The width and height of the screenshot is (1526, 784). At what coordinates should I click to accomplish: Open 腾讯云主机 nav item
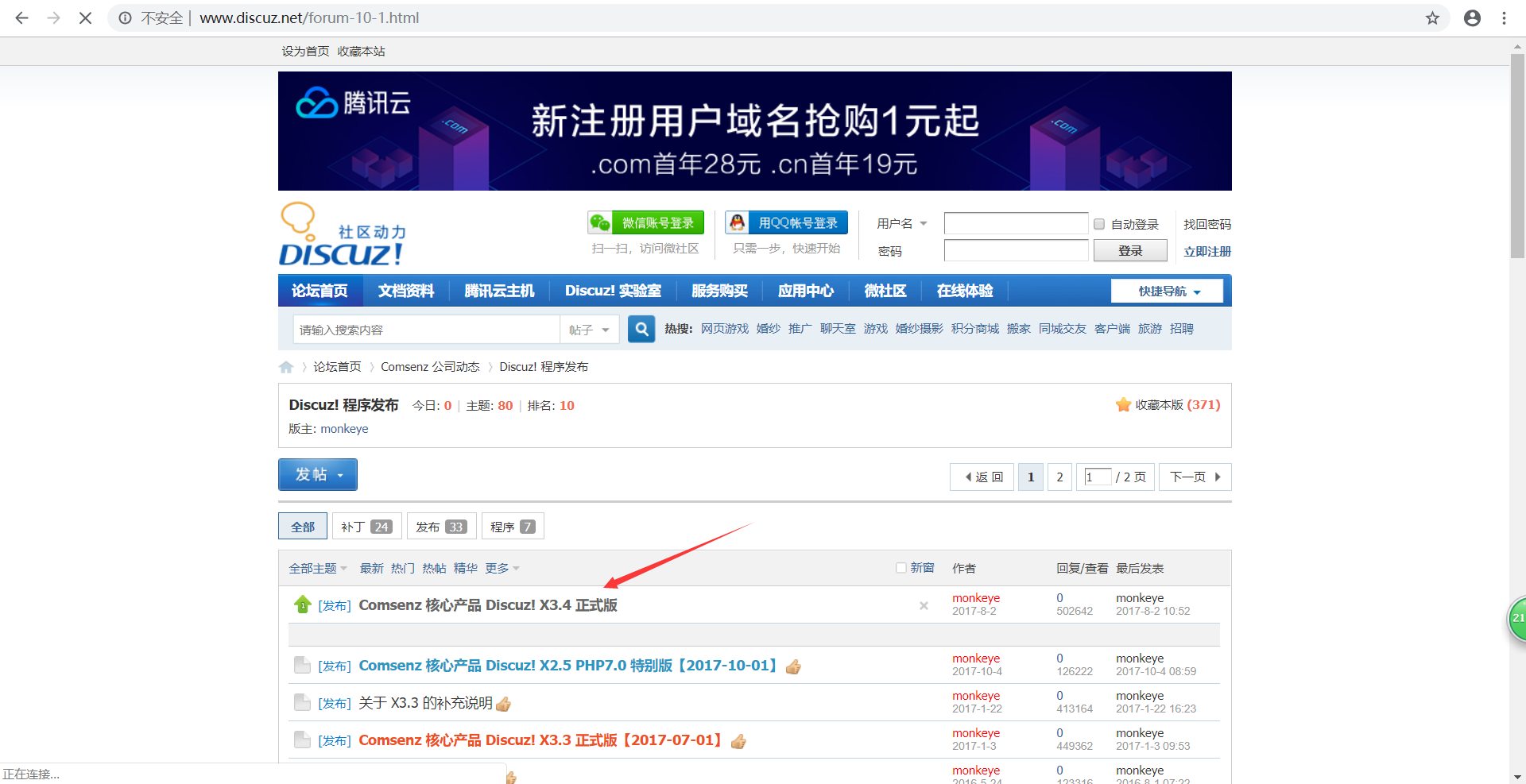click(x=499, y=291)
